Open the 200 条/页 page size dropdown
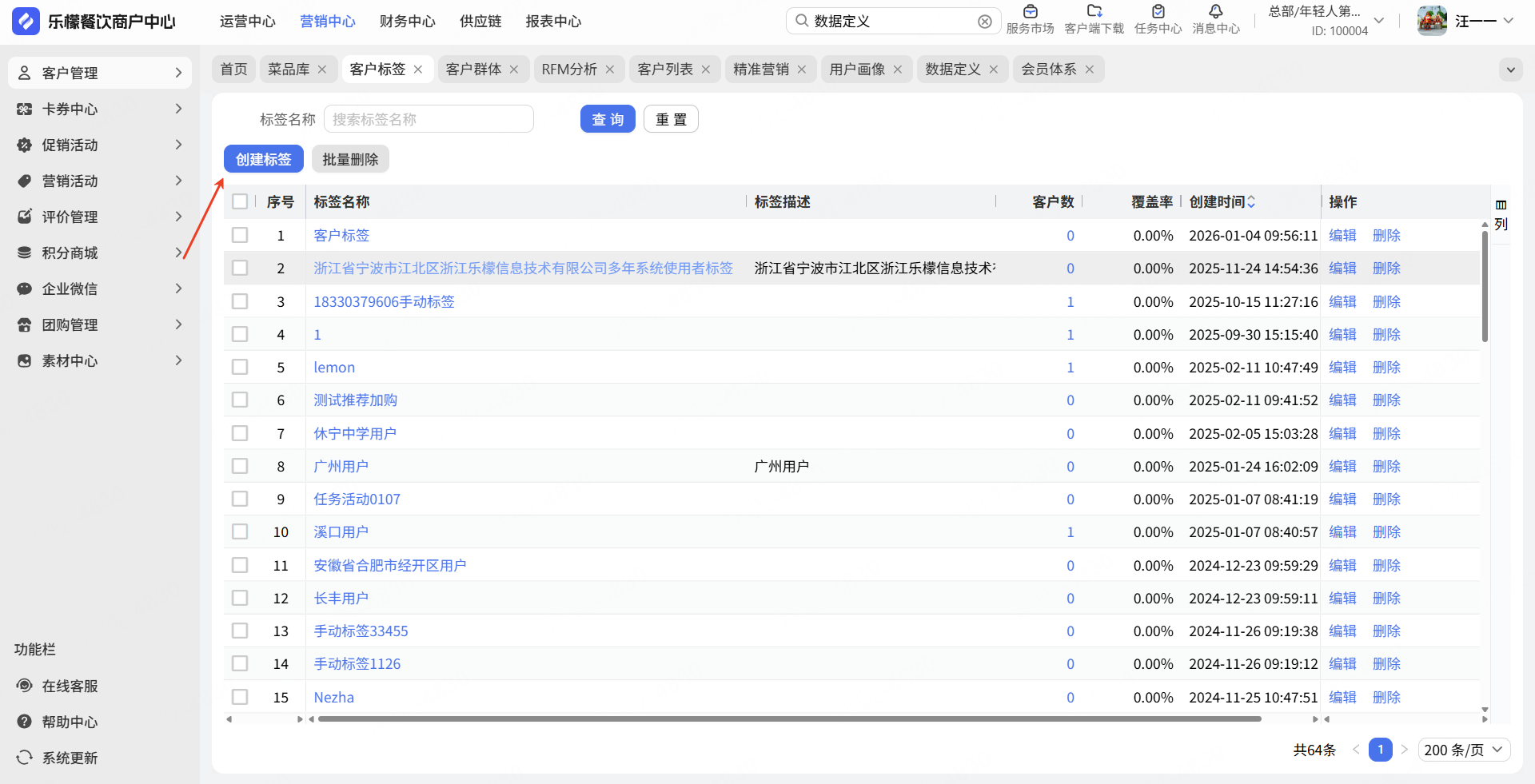Viewport: 1535px width, 784px height. 1464,750
